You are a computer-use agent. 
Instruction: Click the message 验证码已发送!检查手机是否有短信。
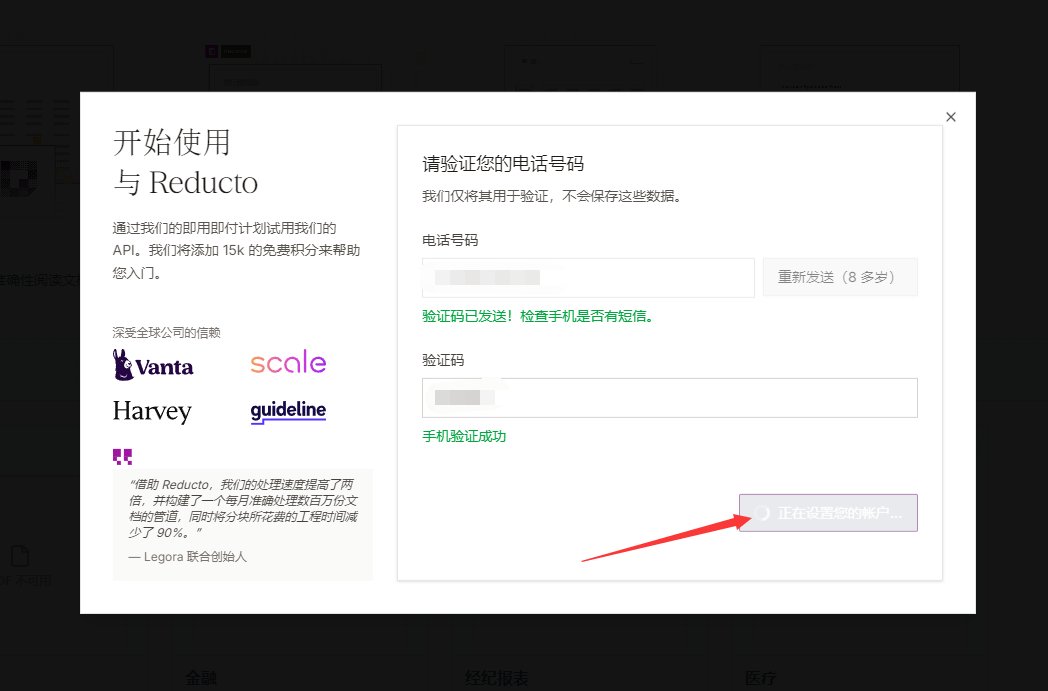[538, 316]
